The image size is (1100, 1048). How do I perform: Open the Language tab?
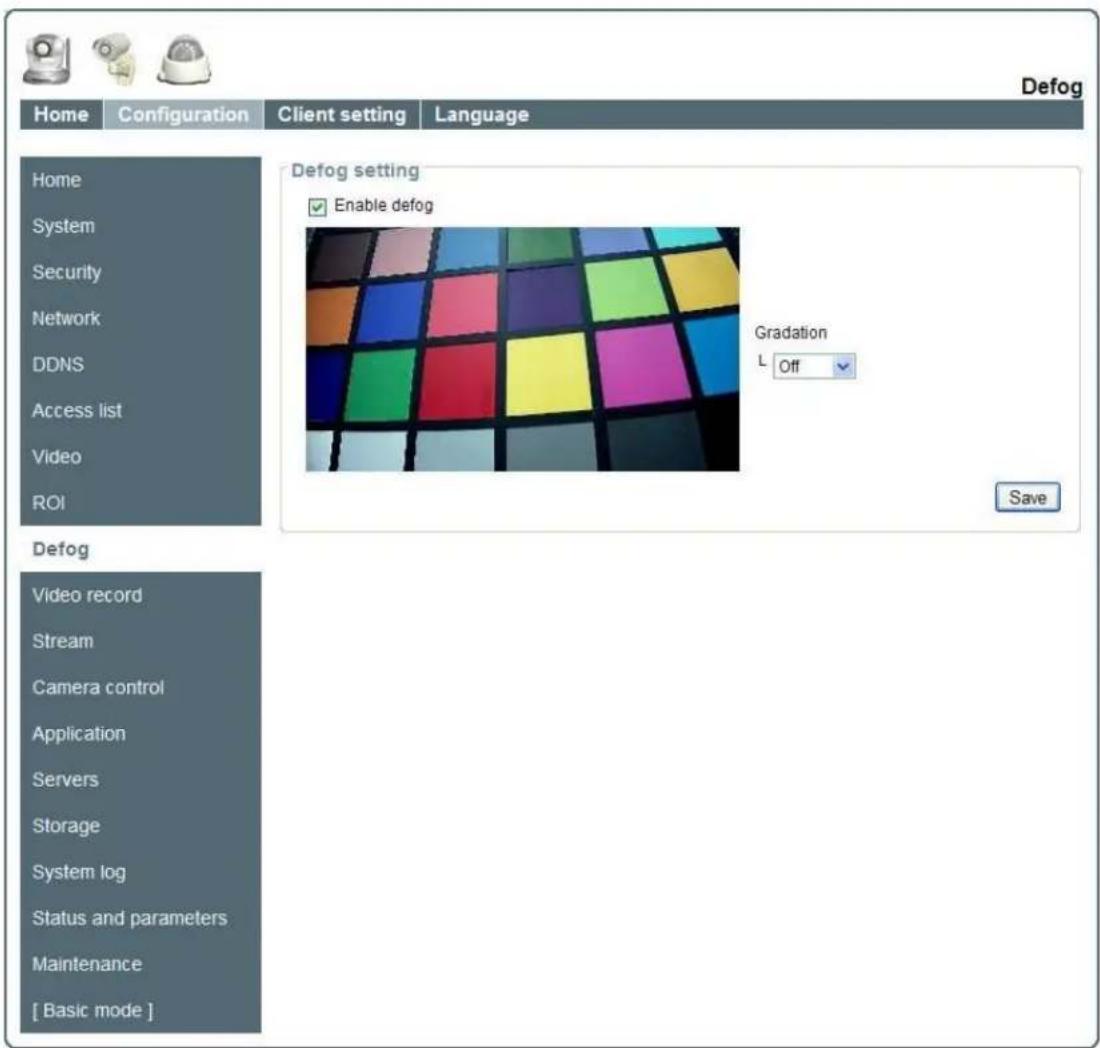coord(481,114)
